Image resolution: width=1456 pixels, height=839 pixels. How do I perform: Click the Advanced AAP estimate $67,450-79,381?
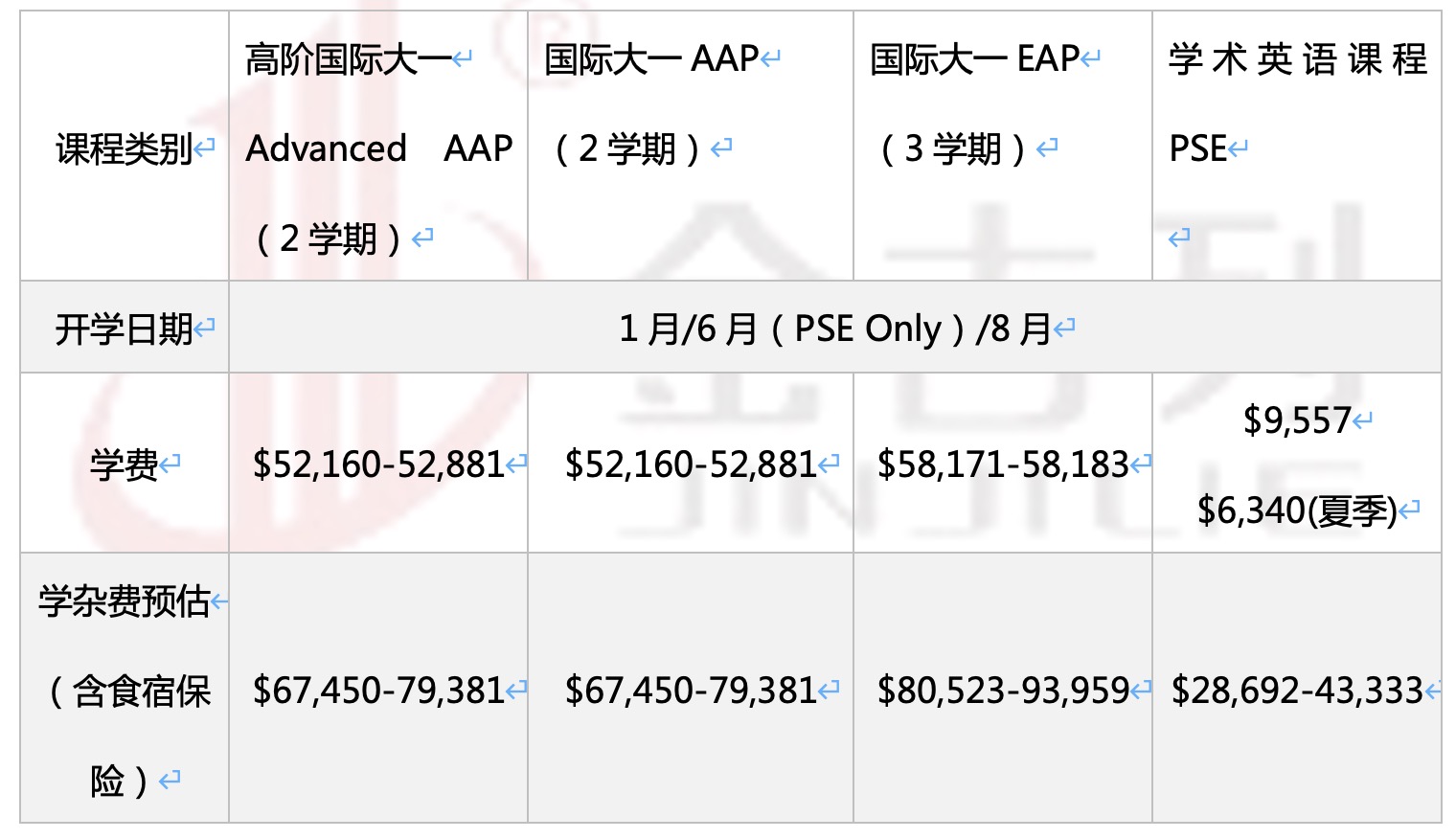[x=378, y=690]
